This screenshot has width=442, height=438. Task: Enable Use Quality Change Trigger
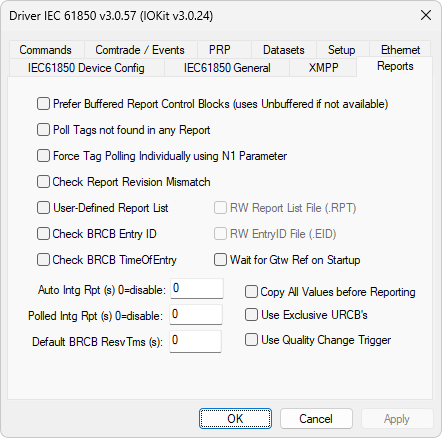pyautogui.click(x=251, y=340)
